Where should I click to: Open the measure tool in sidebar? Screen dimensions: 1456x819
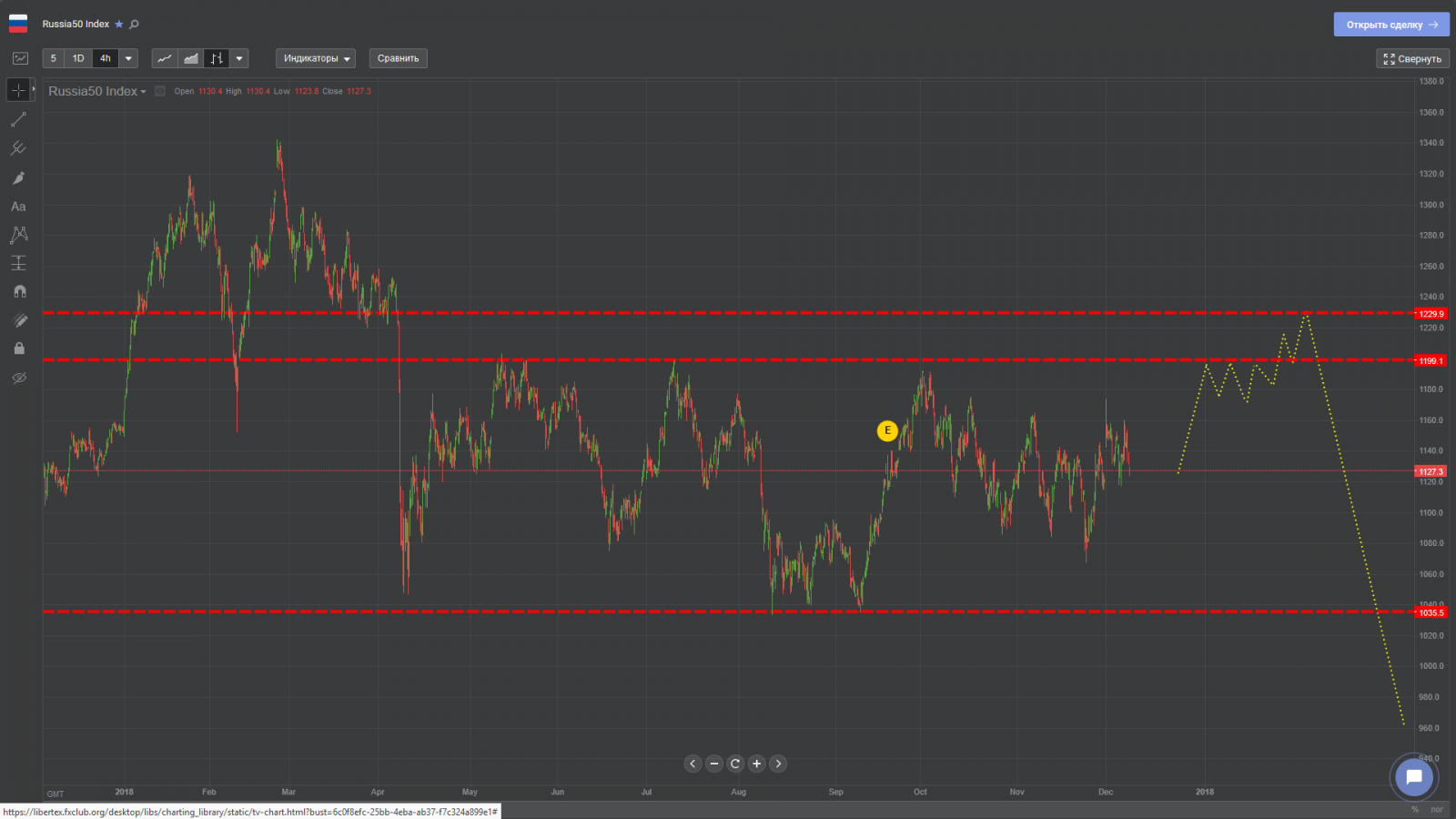[18, 263]
